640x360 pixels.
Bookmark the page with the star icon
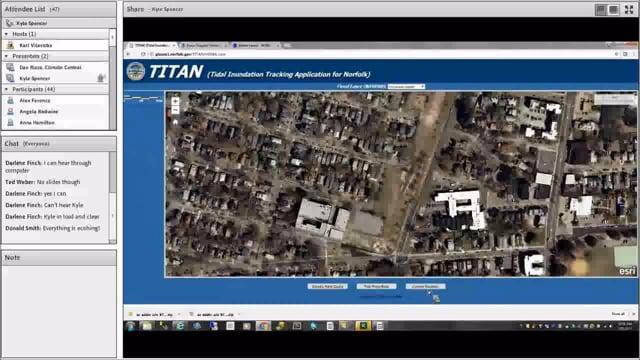(x=616, y=54)
